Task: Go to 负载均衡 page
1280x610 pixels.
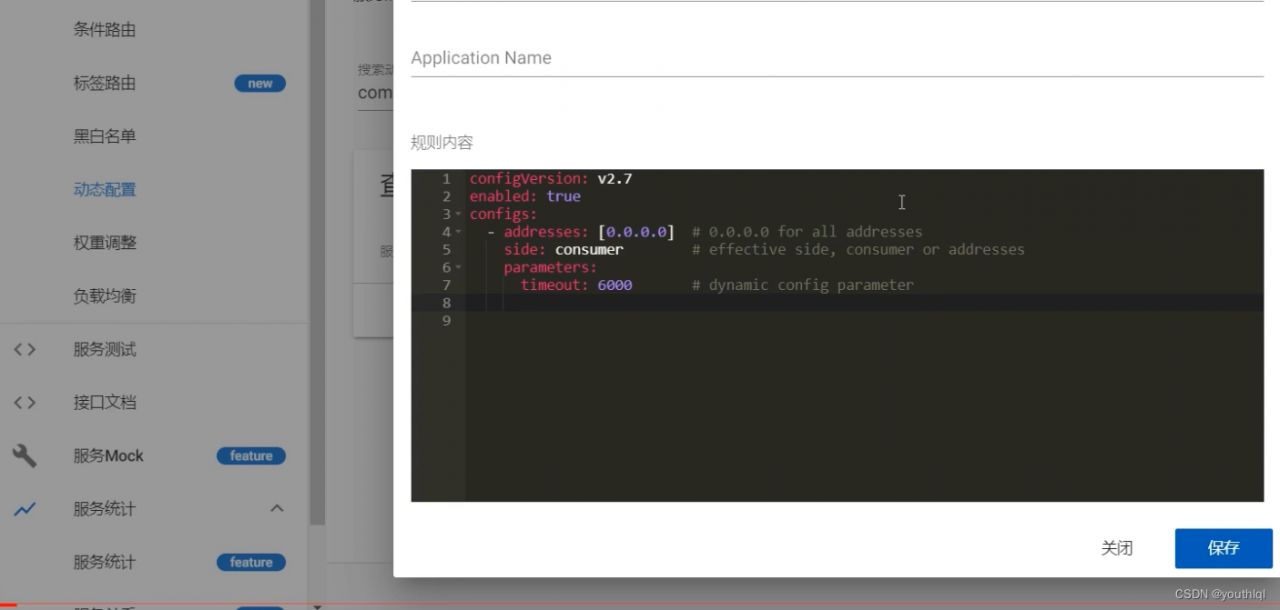Action: click(x=104, y=295)
